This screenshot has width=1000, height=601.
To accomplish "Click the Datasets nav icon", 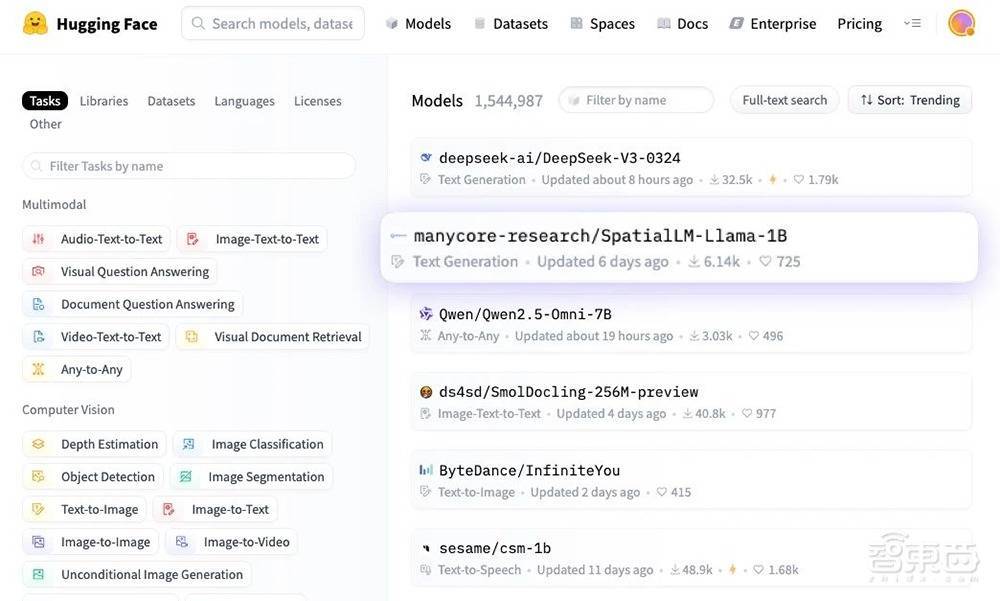I will click(480, 24).
